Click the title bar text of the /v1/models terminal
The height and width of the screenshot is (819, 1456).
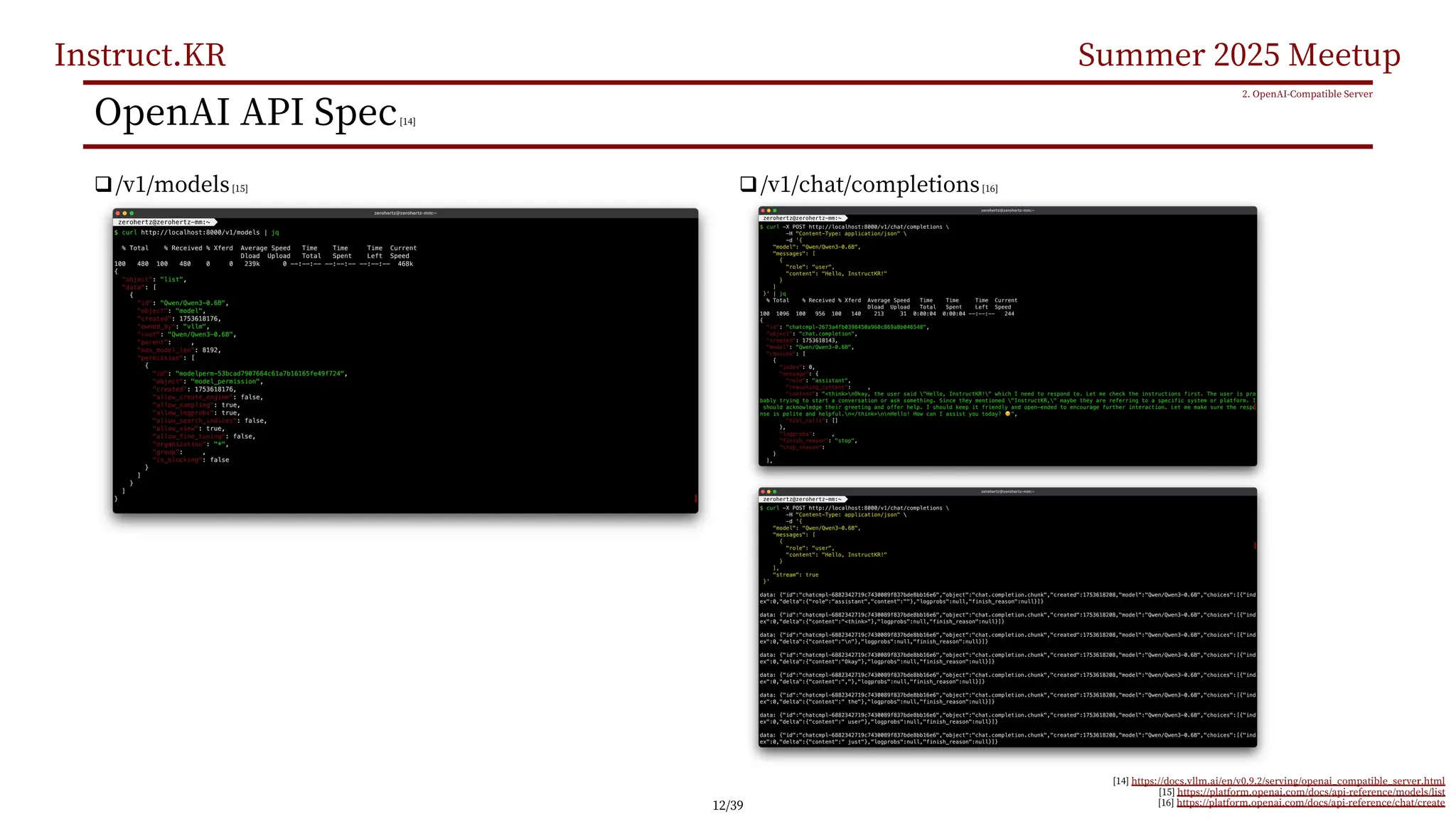click(x=405, y=213)
